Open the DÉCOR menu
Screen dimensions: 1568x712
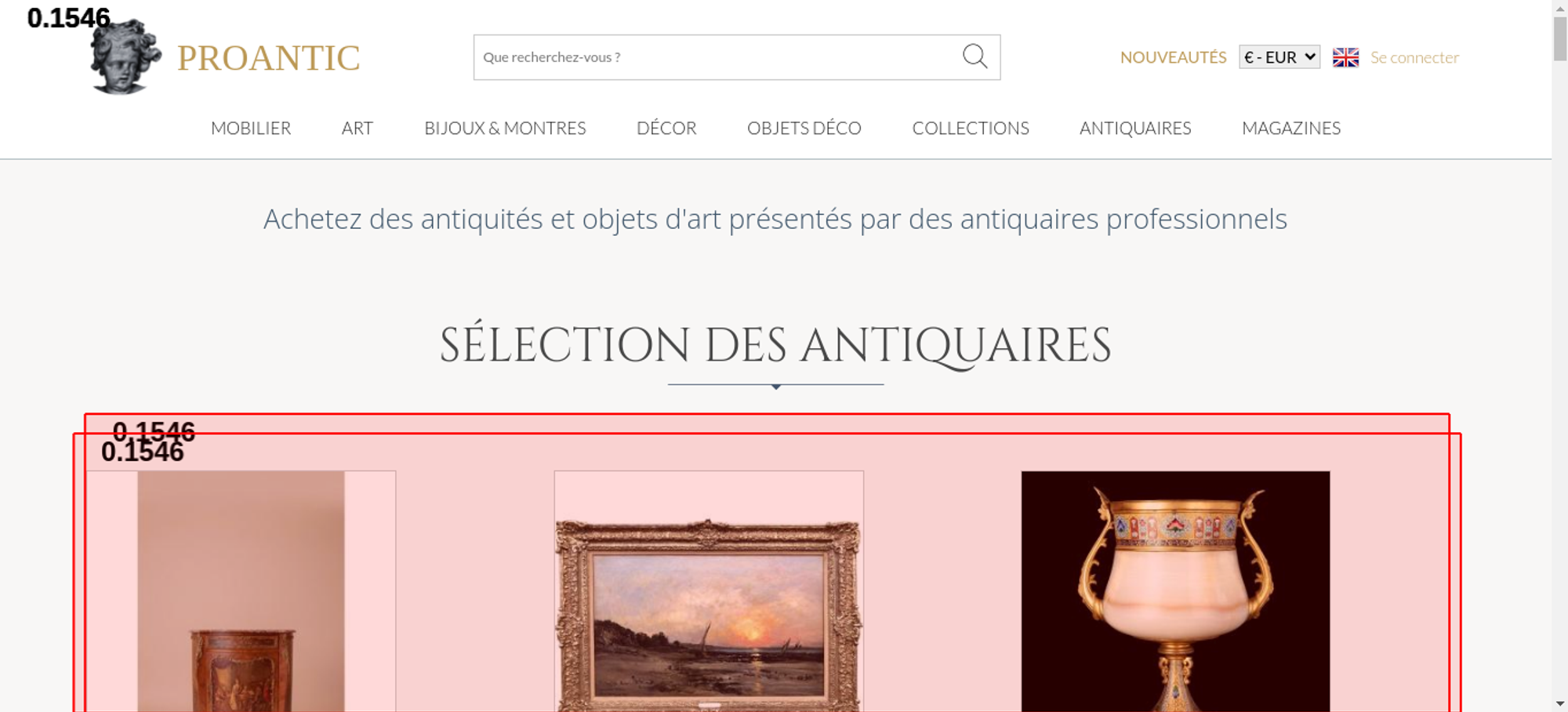(666, 128)
